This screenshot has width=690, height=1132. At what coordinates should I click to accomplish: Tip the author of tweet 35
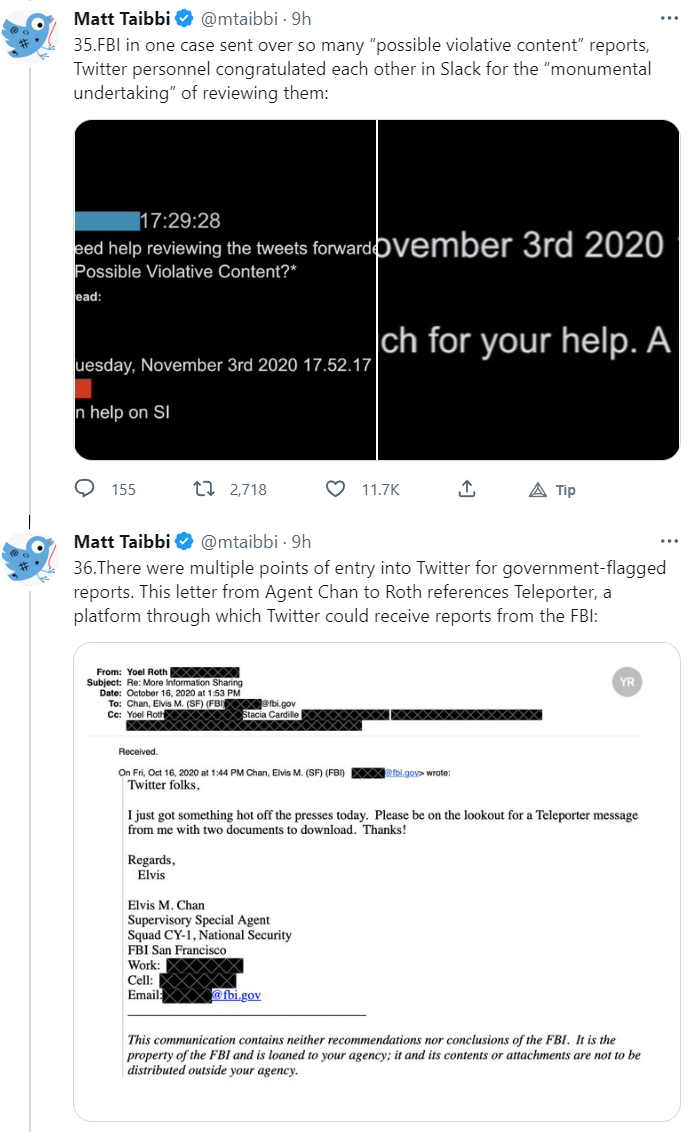pyautogui.click(x=552, y=490)
